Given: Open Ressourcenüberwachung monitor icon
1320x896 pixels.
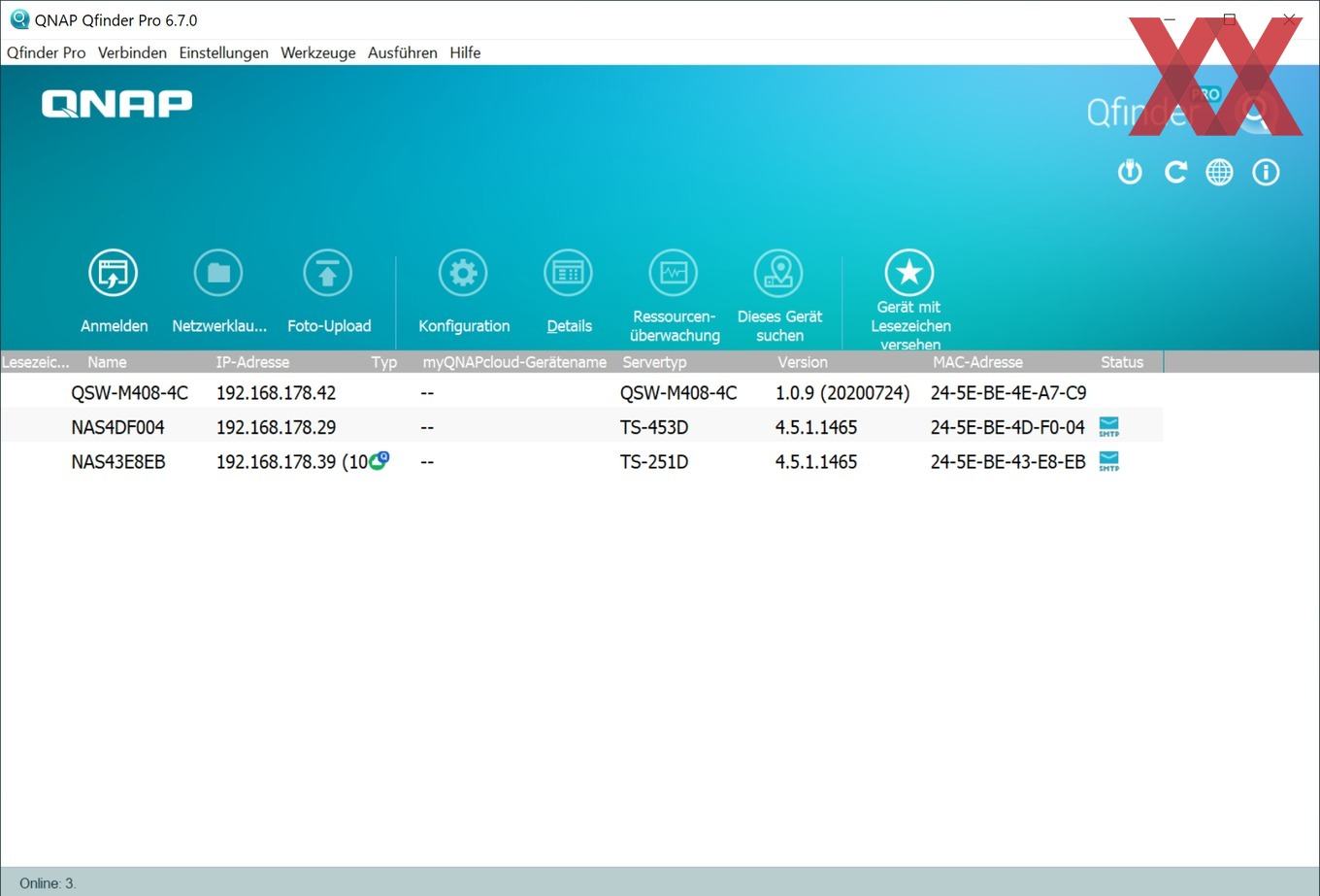Looking at the screenshot, I should pyautogui.click(x=674, y=273).
